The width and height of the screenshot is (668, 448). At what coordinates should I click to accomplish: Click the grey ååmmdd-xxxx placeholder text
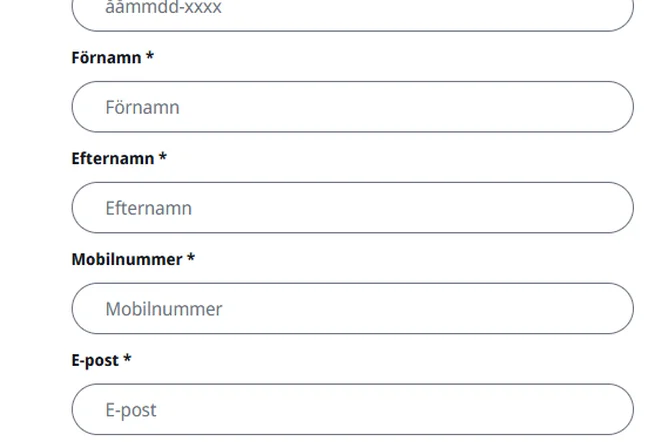[x=163, y=9]
